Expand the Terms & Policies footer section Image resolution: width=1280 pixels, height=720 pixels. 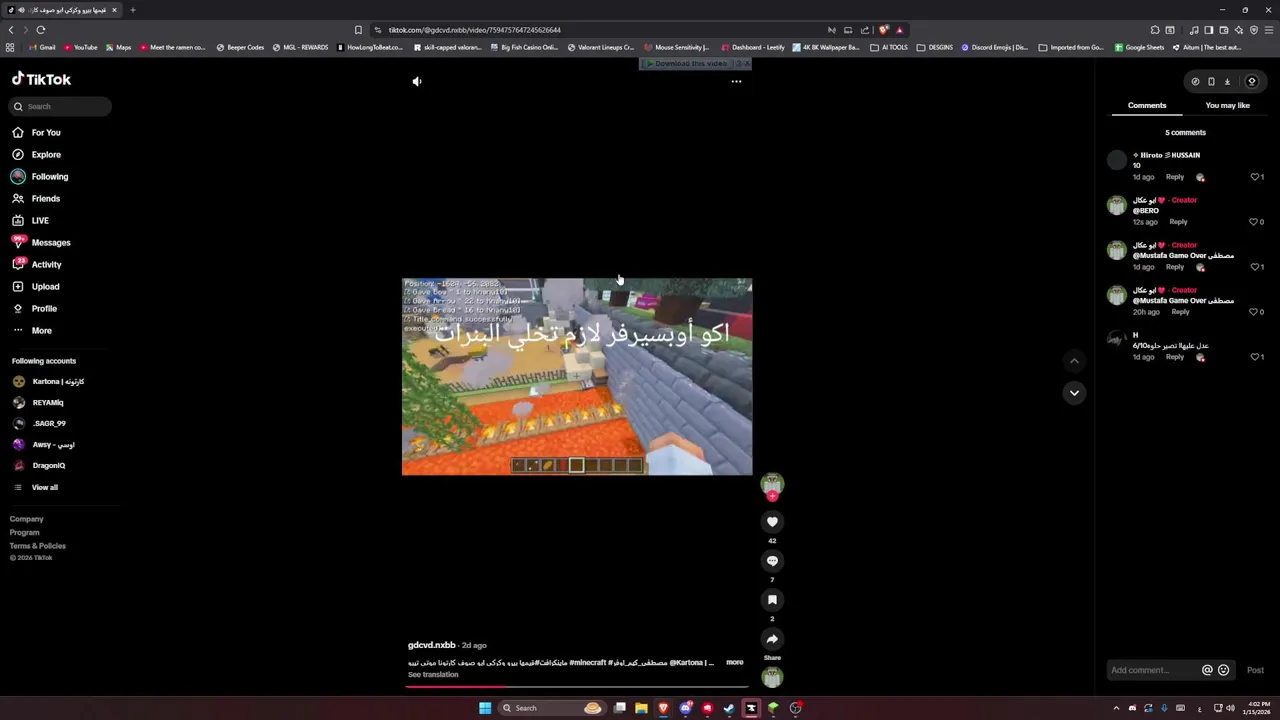[38, 546]
